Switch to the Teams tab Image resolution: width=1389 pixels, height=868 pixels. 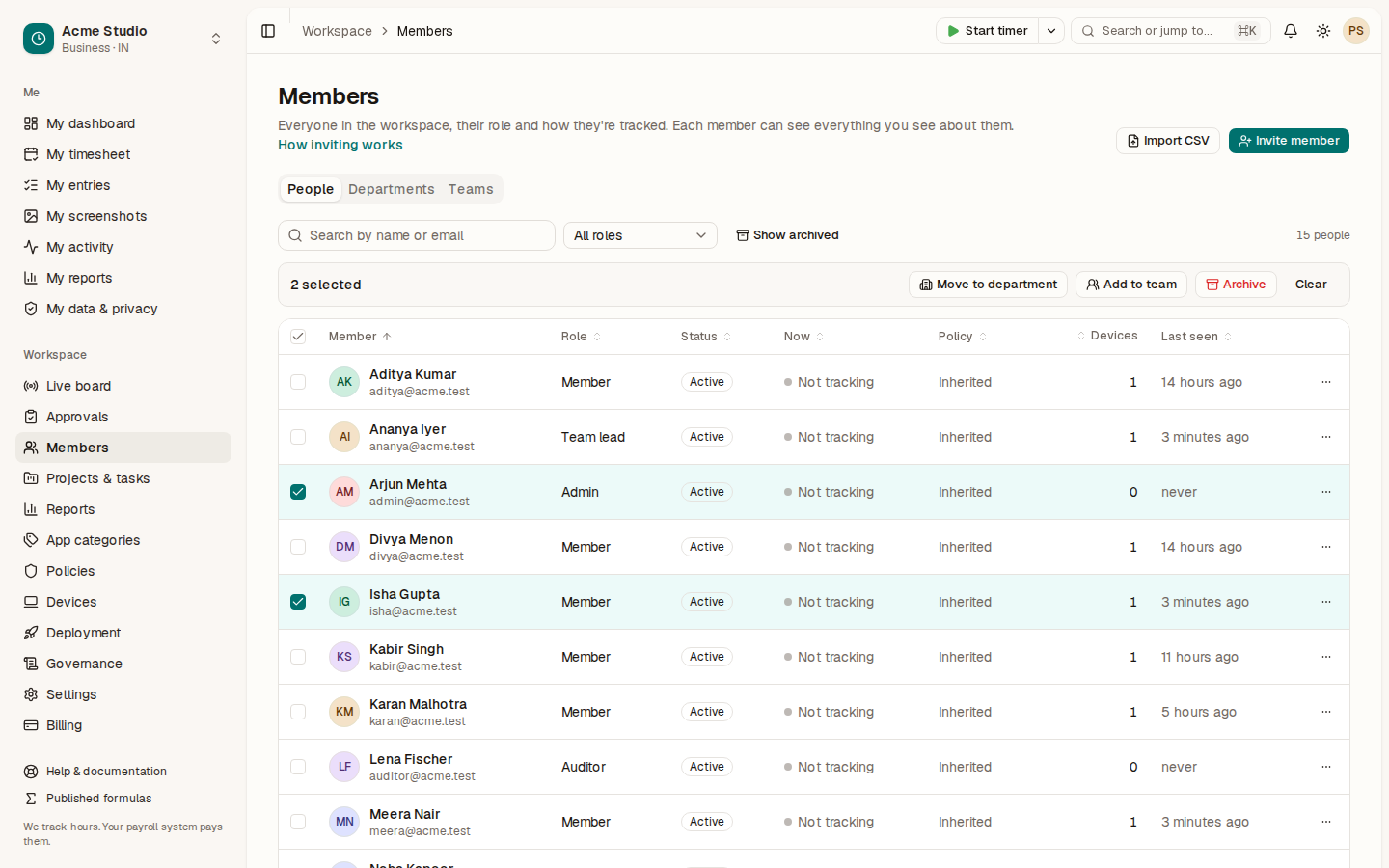click(x=471, y=189)
